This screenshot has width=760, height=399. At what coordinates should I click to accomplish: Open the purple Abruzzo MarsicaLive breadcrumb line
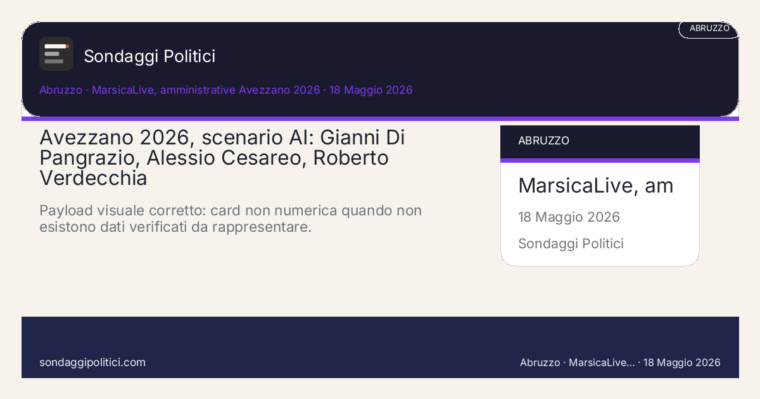pos(226,90)
